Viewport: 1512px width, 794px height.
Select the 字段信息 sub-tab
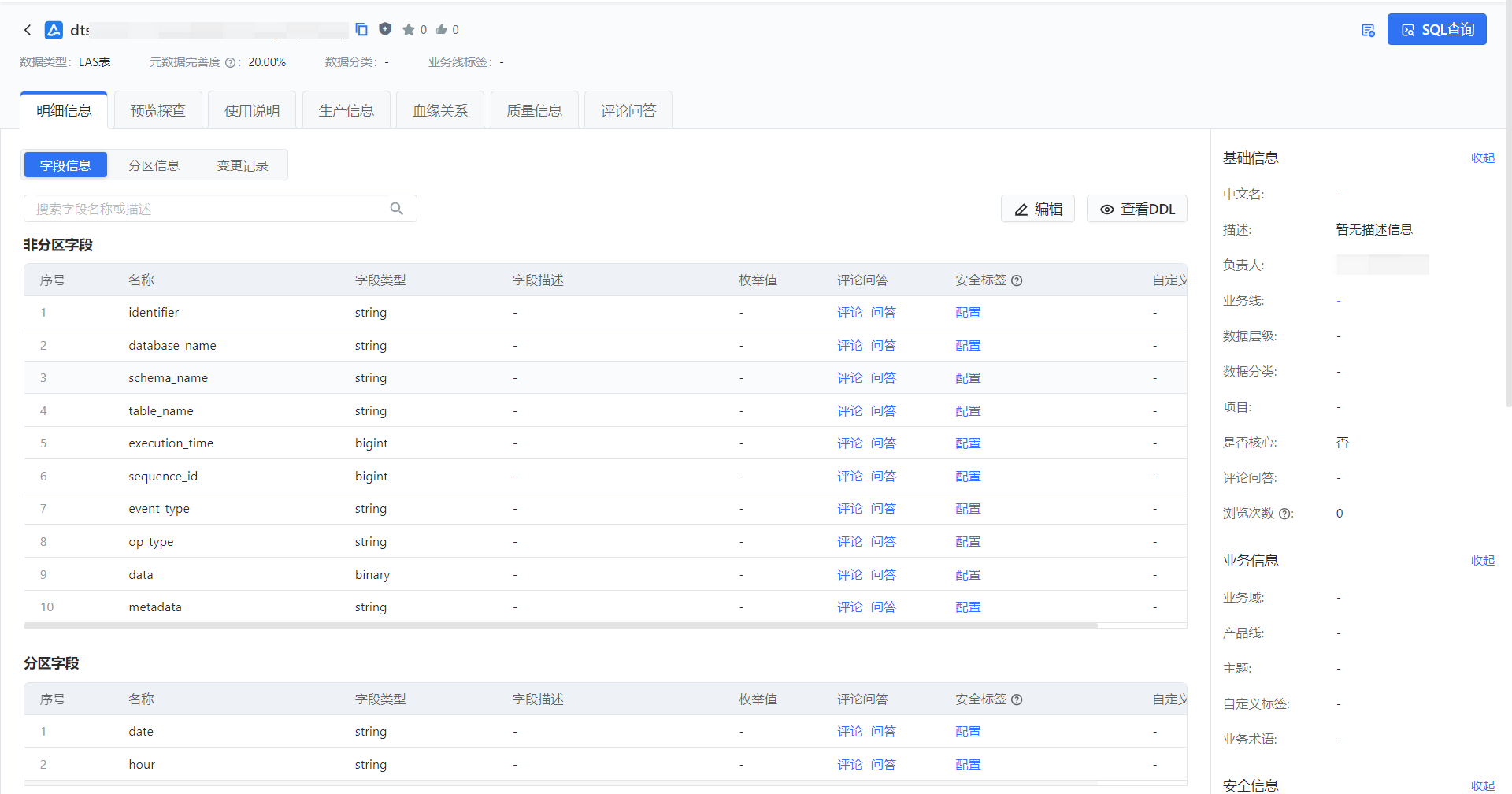(65, 165)
